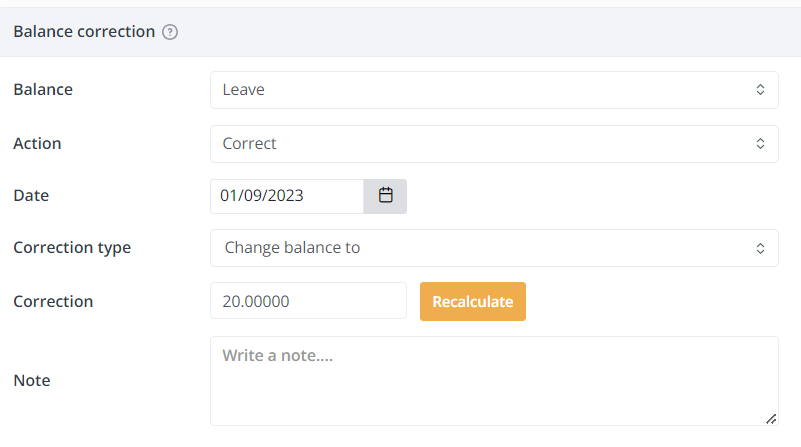This screenshot has height=447, width=801.
Task: Open the Change balance to dropdown
Action: pyautogui.click(x=494, y=248)
